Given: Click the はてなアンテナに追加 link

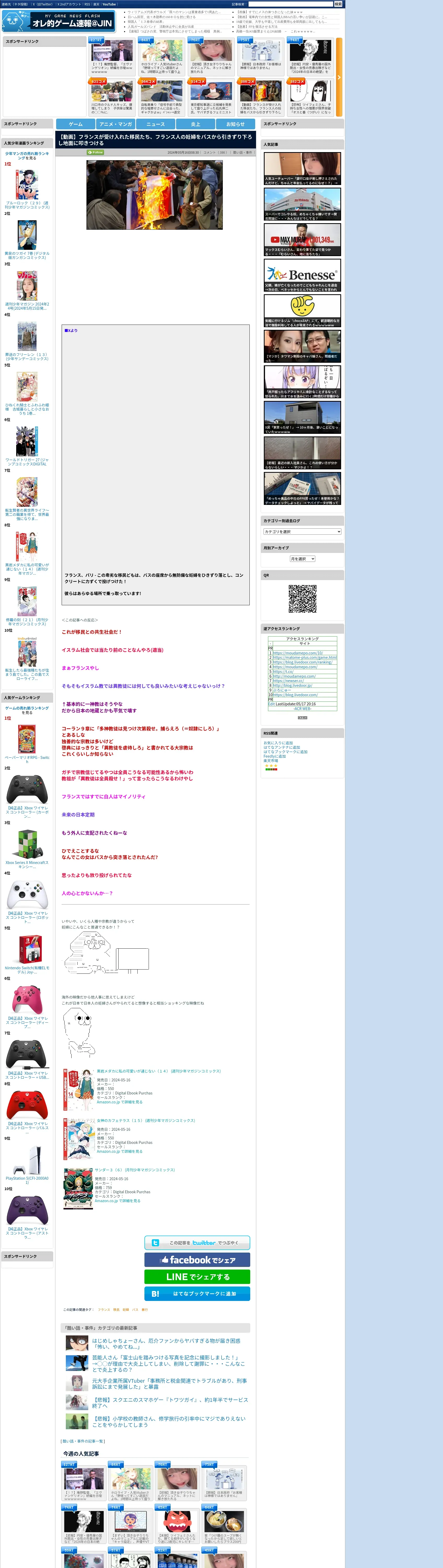Looking at the screenshot, I should click(x=282, y=747).
